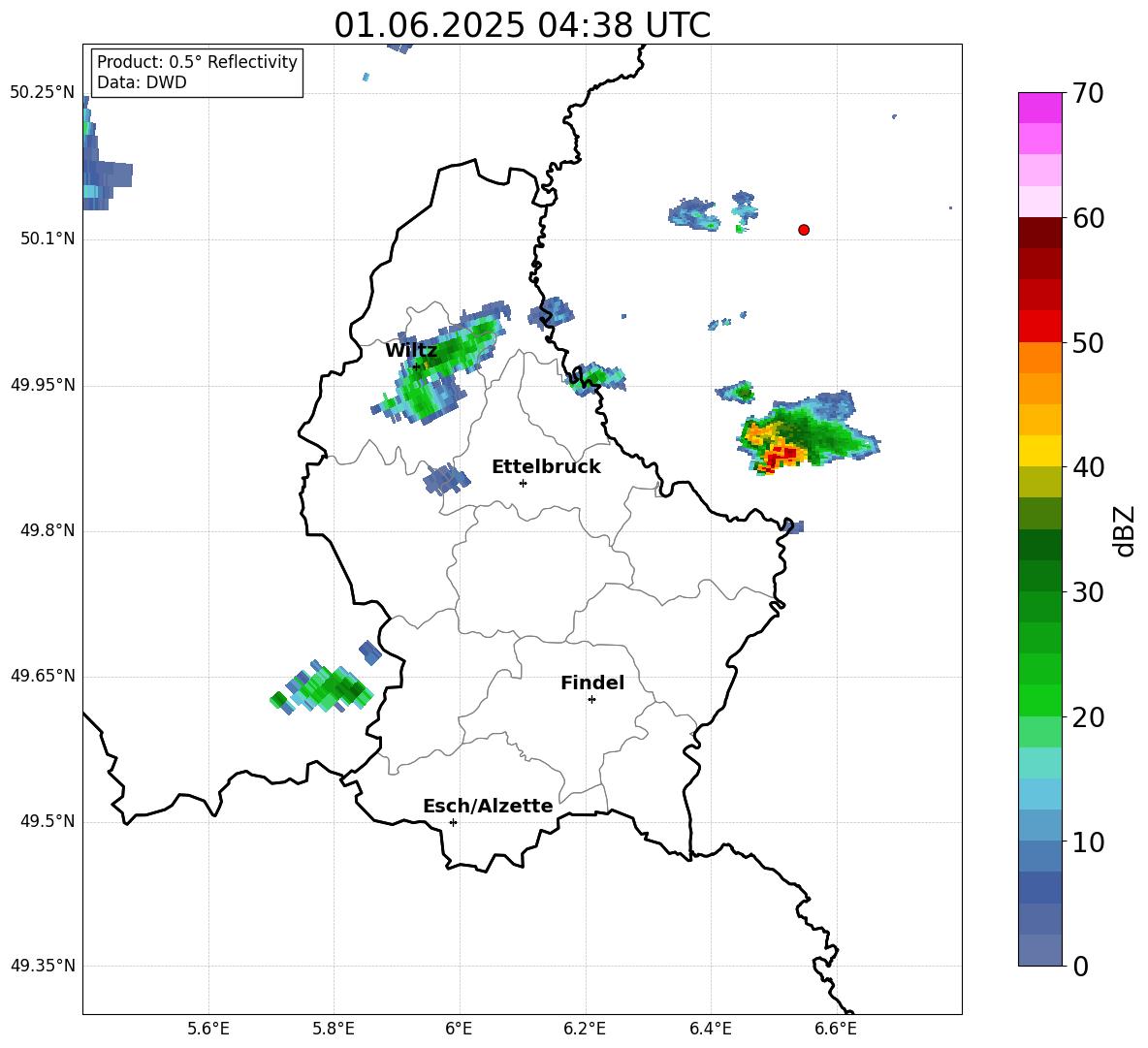Screen dimensions: 1148x1048
Task: Click the 49.5°N latitude label
Action: (x=48, y=821)
